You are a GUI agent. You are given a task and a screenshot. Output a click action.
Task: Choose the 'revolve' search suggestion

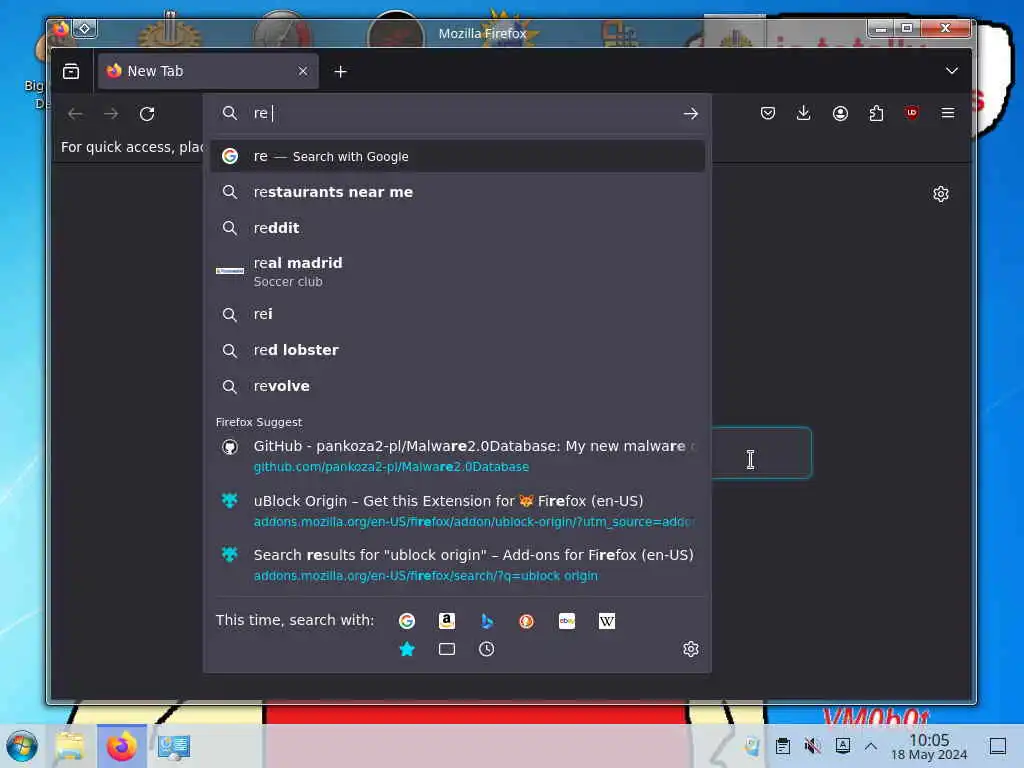tap(457, 386)
